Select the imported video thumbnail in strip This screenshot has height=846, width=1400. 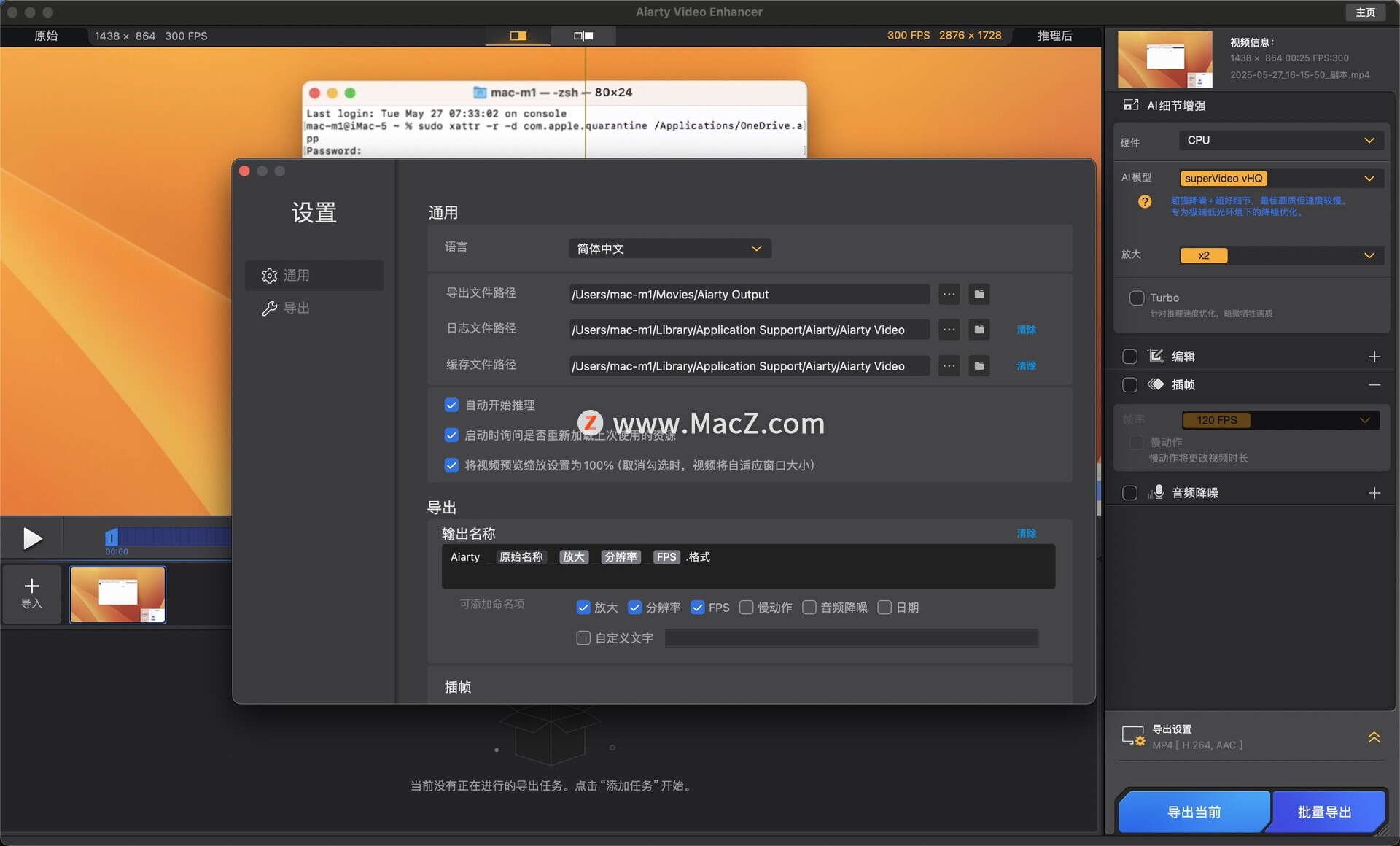point(117,595)
